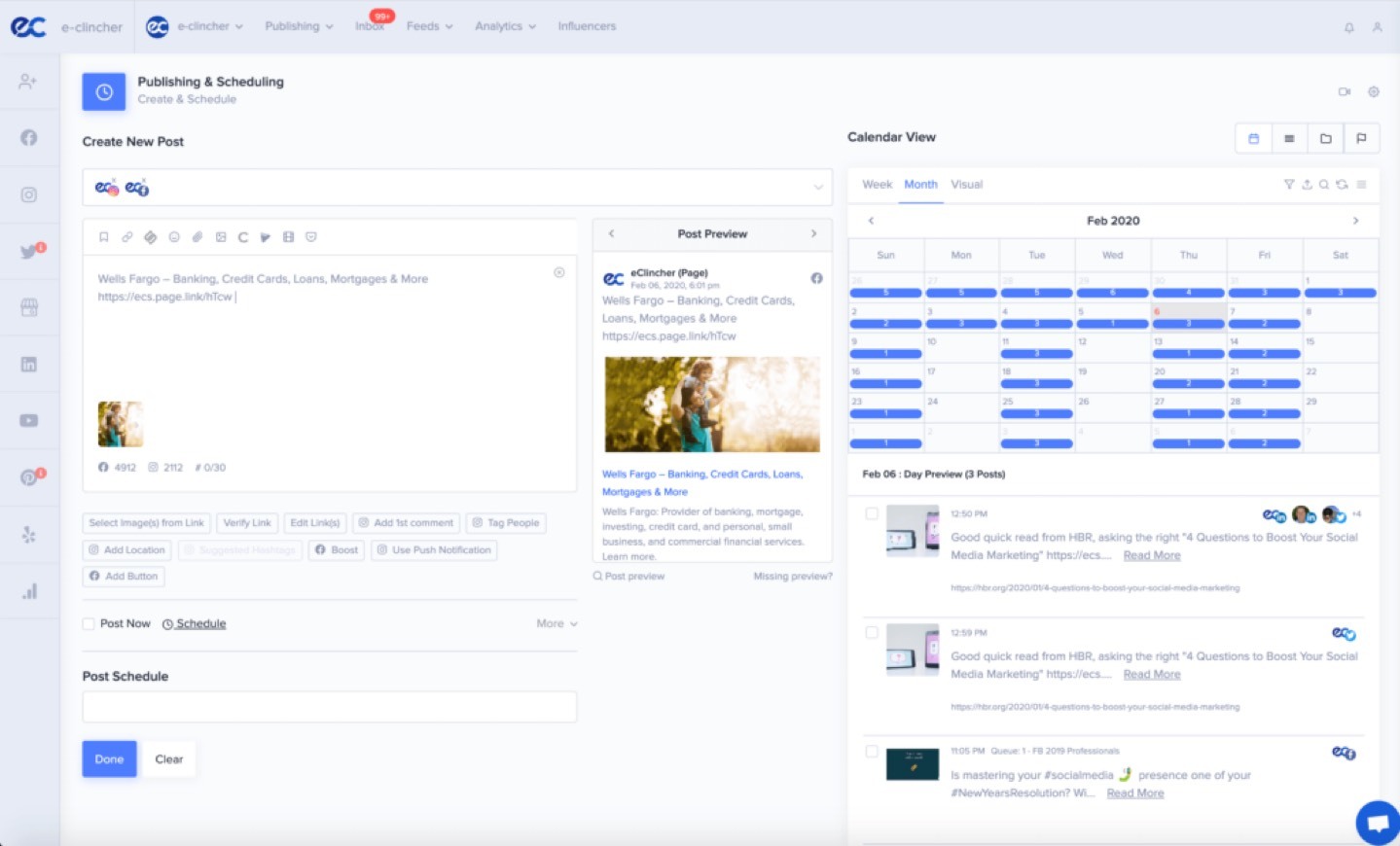1400x846 pixels.
Task: Open the folder view icon
Action: [1325, 138]
